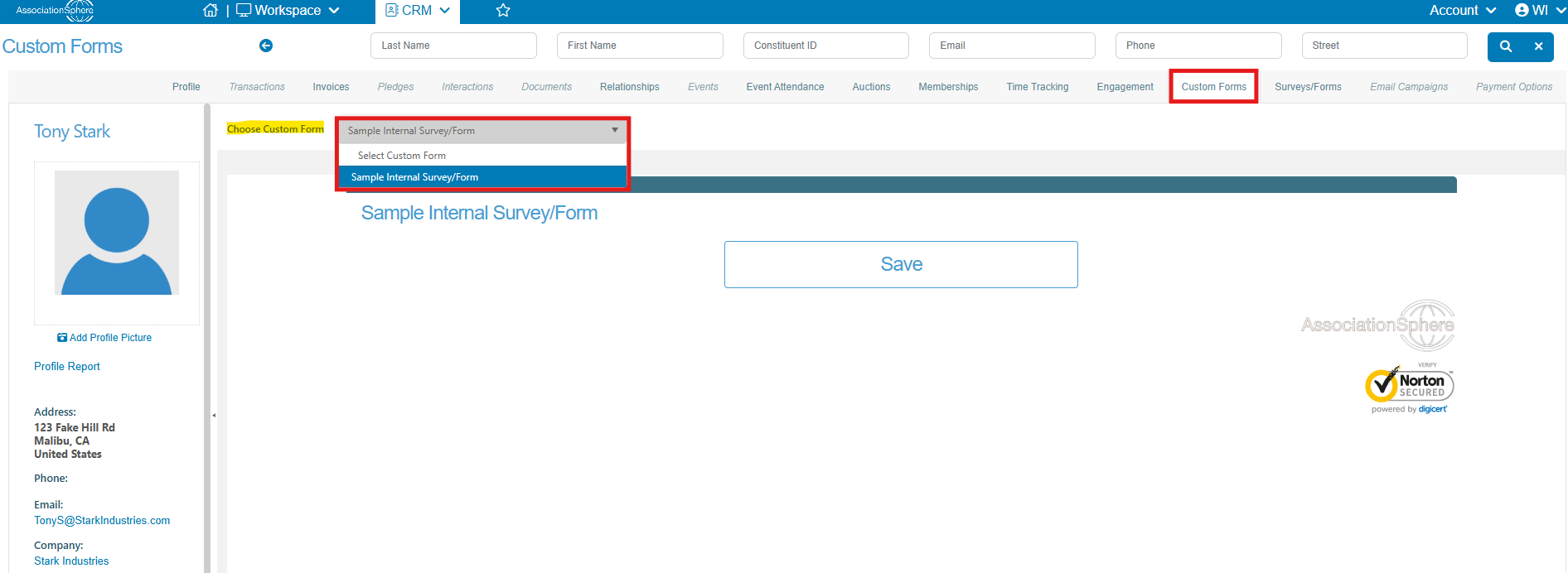This screenshot has height=573, width=1568.
Task: Open the Payment Options tab
Action: click(1514, 87)
